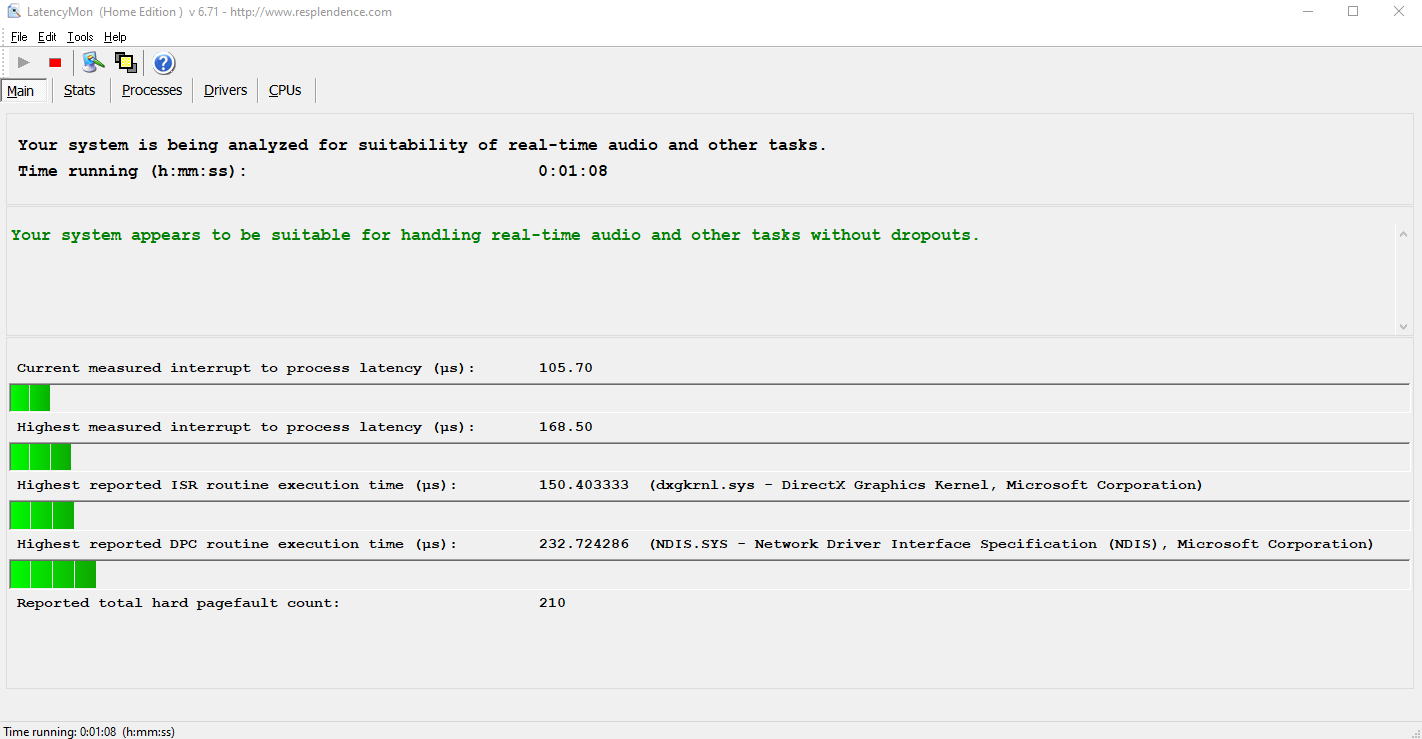Open the Edit menu
This screenshot has height=739, width=1422.
click(x=47, y=37)
